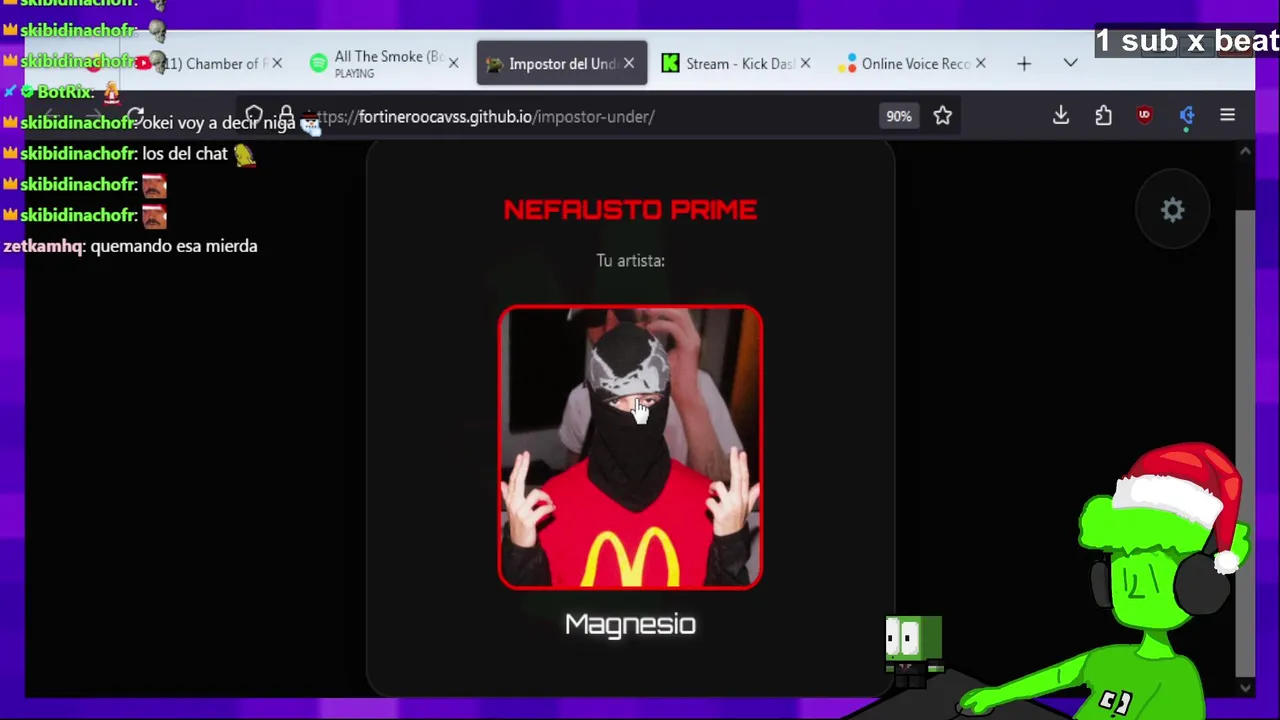The height and width of the screenshot is (720, 1280).
Task: Open the browser extensions puzzle icon
Action: click(x=1103, y=116)
